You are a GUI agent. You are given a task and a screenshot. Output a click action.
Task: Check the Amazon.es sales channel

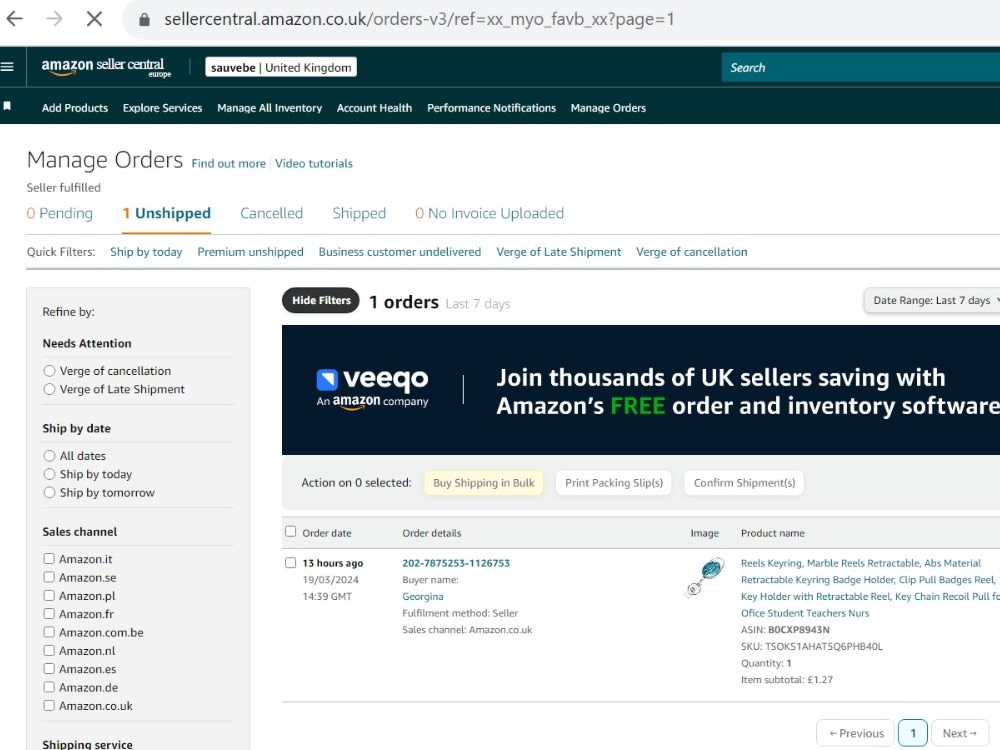coord(49,668)
